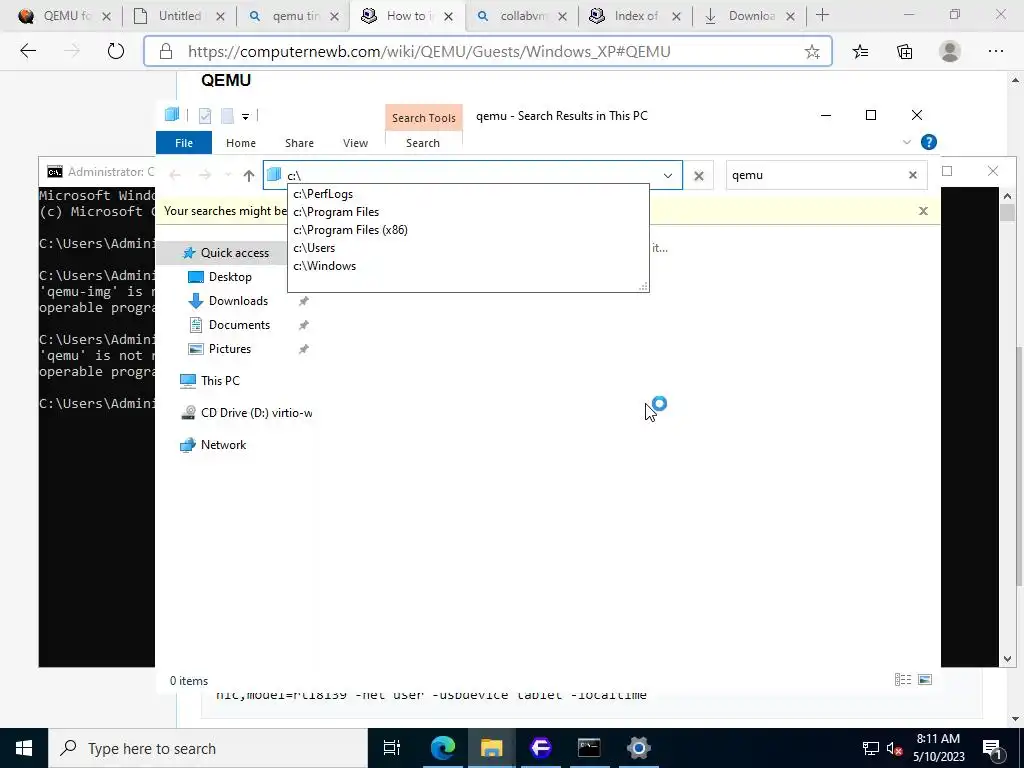Switch to the Share ribbon tab
The width and height of the screenshot is (1024, 768).
tap(299, 143)
